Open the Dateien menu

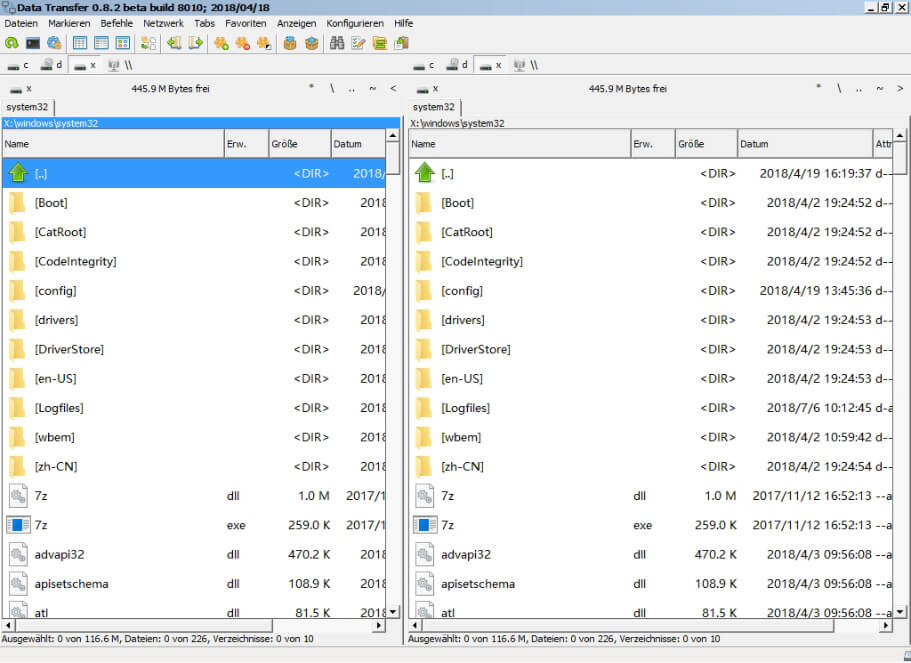click(x=21, y=23)
